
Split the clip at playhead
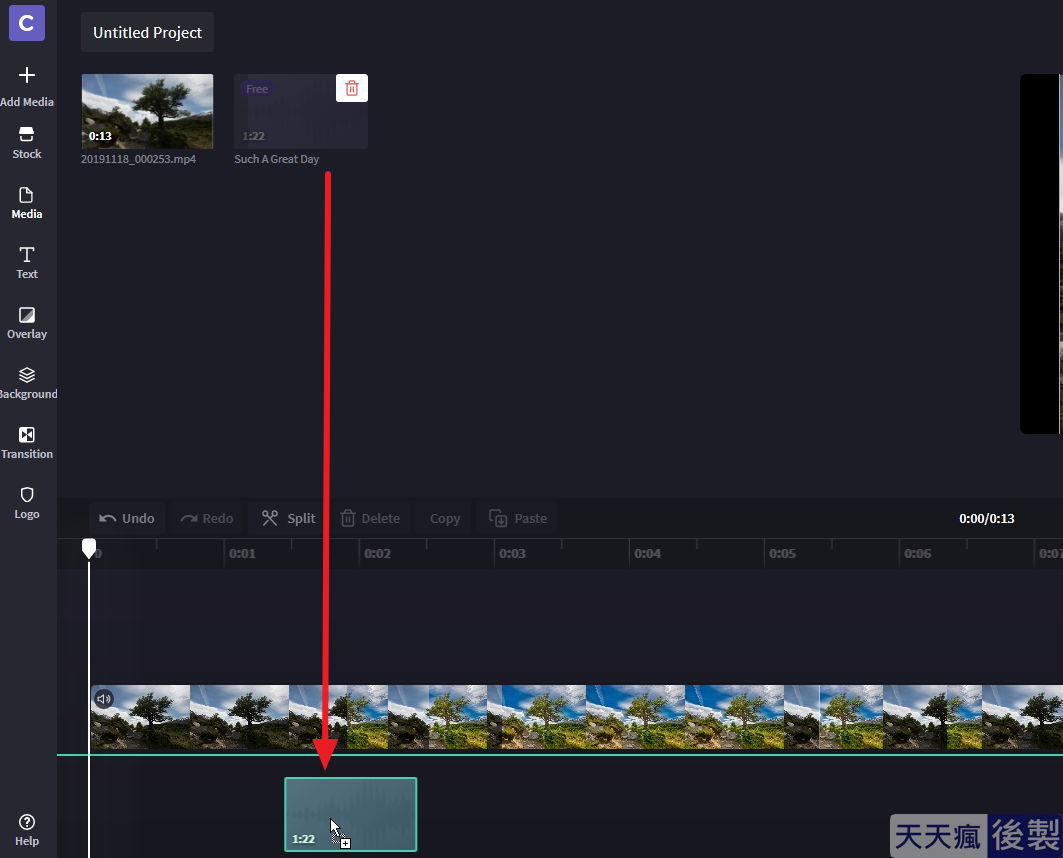[x=289, y=518]
